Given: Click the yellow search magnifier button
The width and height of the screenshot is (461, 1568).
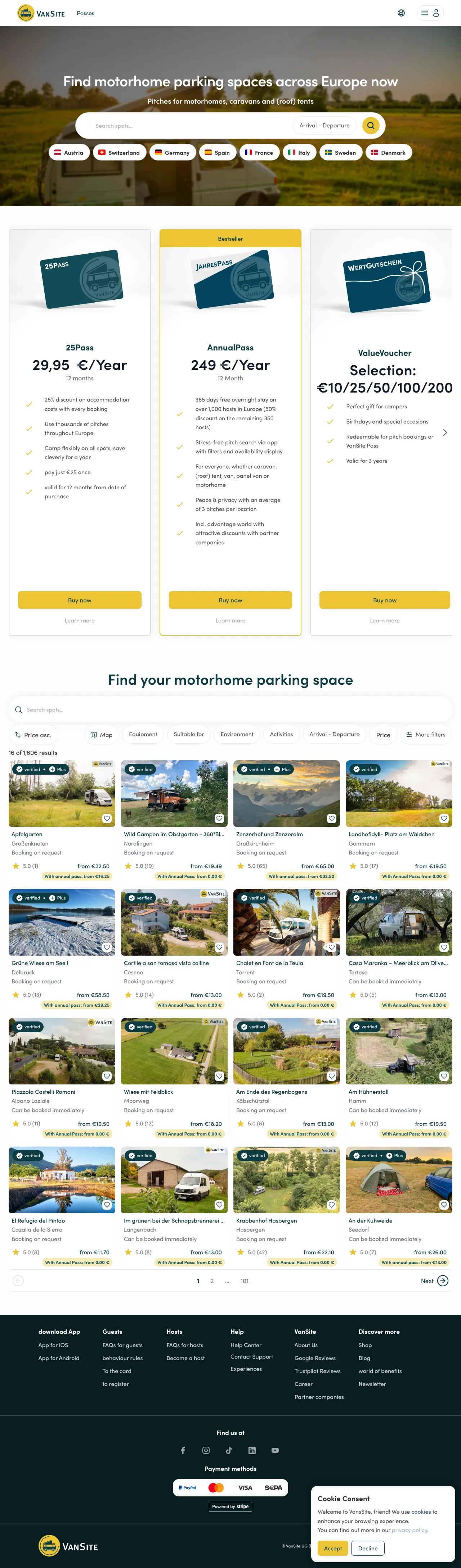Looking at the screenshot, I should pyautogui.click(x=370, y=126).
